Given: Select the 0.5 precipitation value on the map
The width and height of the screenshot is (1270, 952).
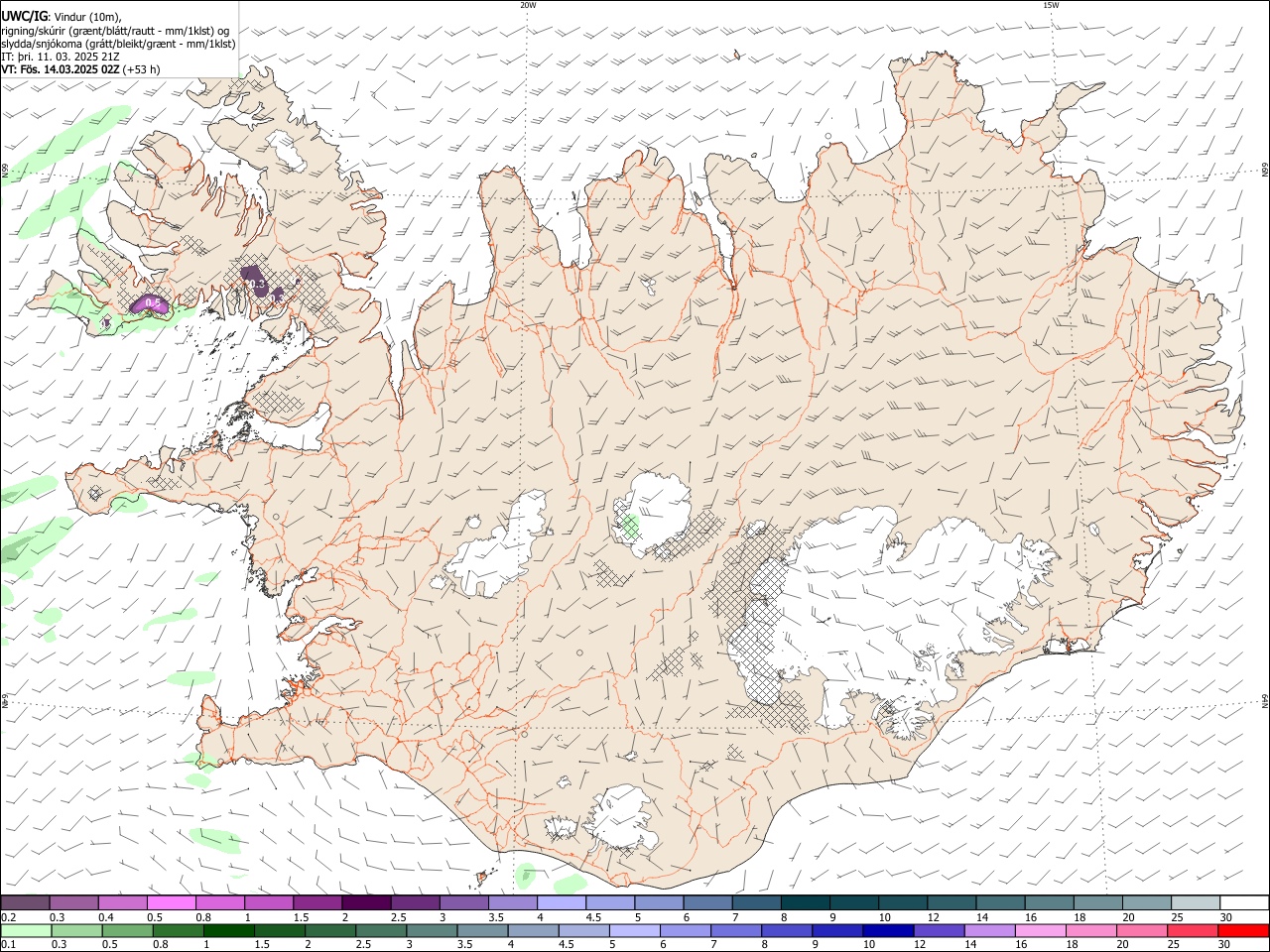Looking at the screenshot, I should click(x=153, y=302).
